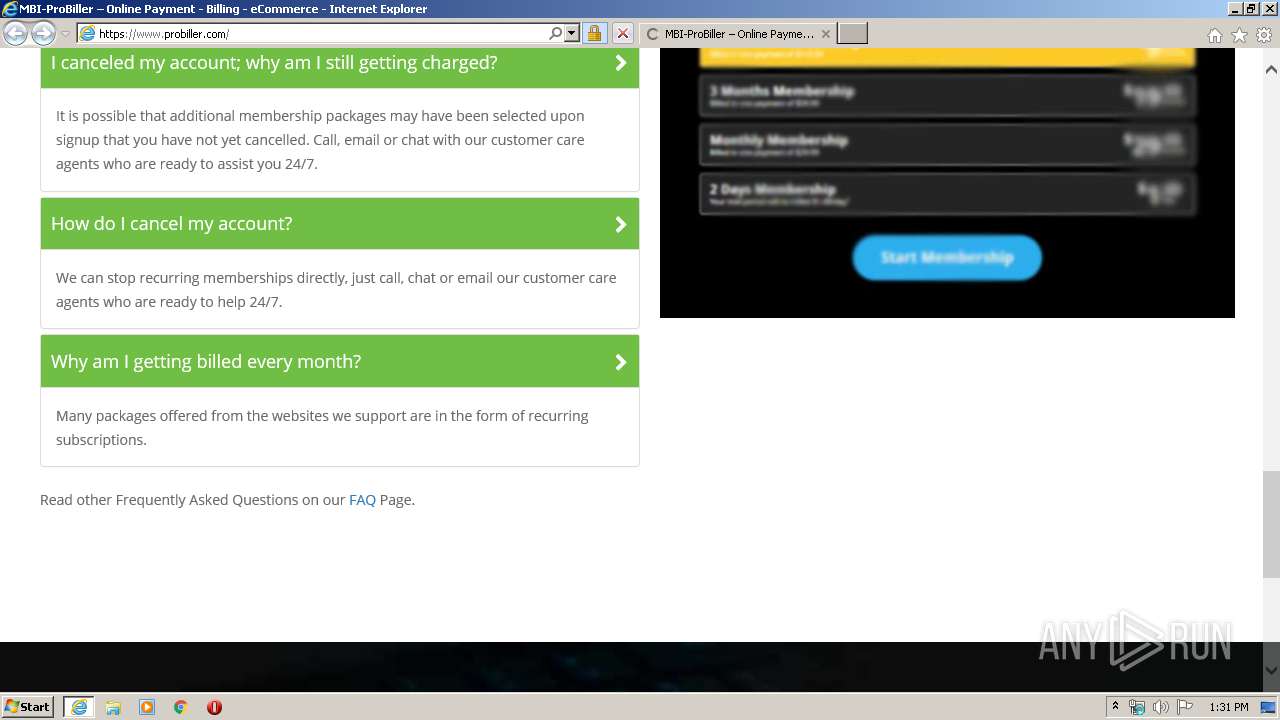1280x720 pixels.
Task: Select the 2 Days Membership option
Action: click(x=947, y=193)
